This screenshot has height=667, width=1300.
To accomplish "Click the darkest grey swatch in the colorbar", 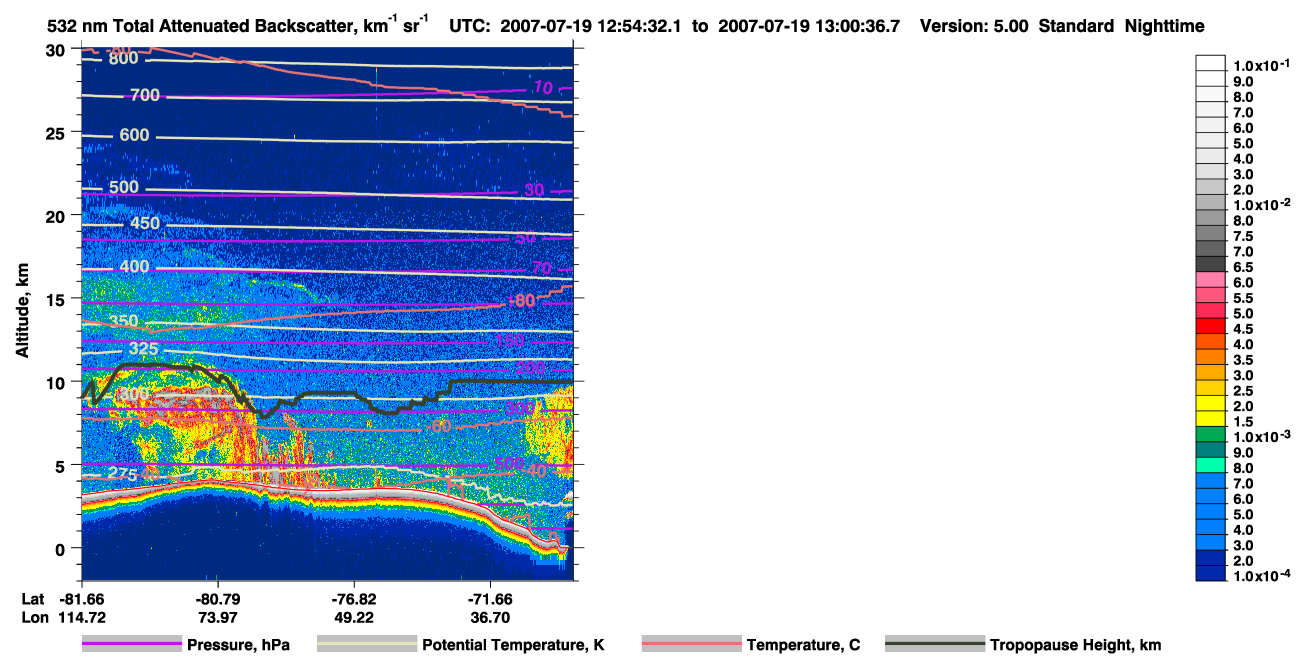I will pos(1211,263).
